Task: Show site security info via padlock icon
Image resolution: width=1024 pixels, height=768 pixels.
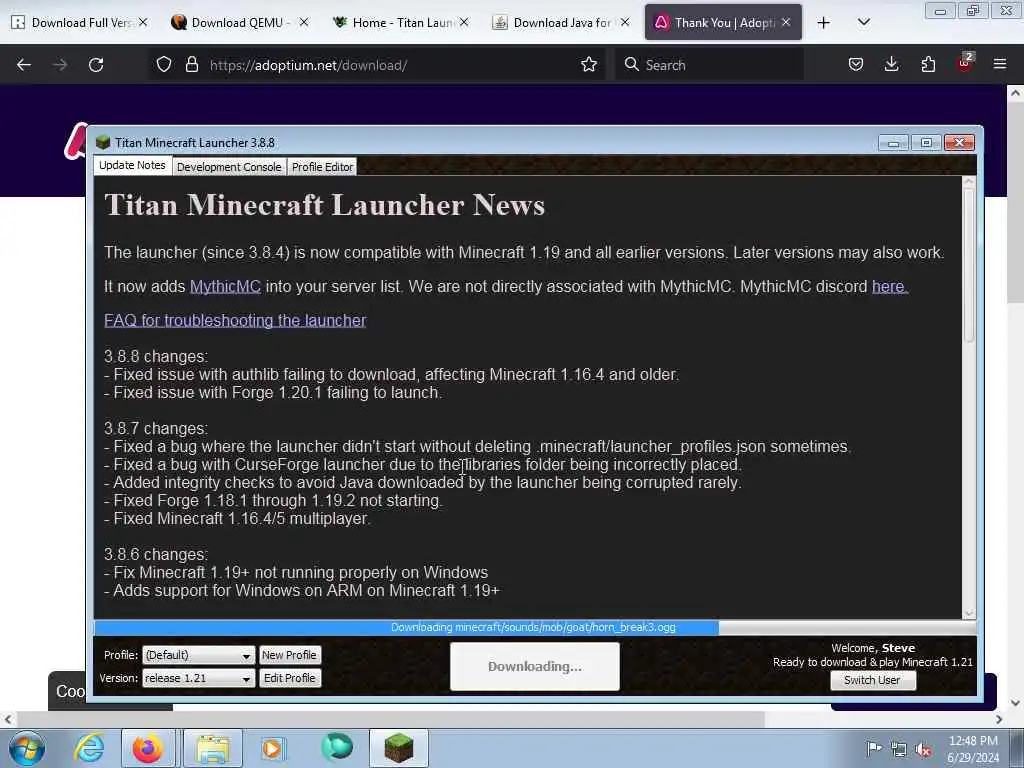Action: coord(191,65)
